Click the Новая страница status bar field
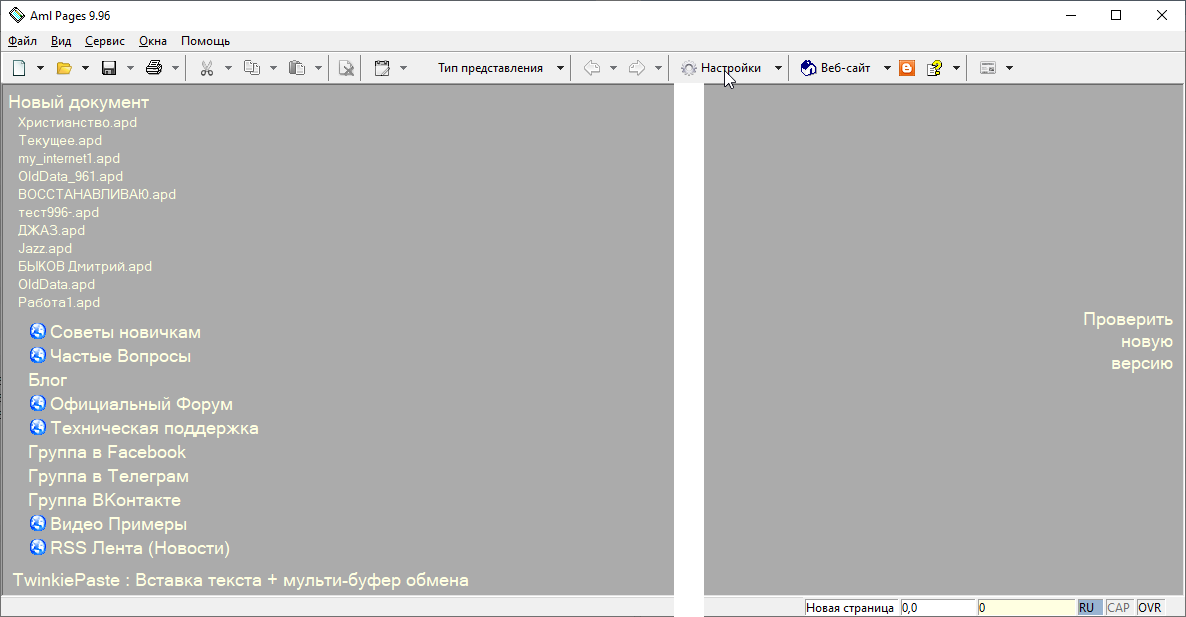1186x617 pixels. pyautogui.click(x=850, y=607)
